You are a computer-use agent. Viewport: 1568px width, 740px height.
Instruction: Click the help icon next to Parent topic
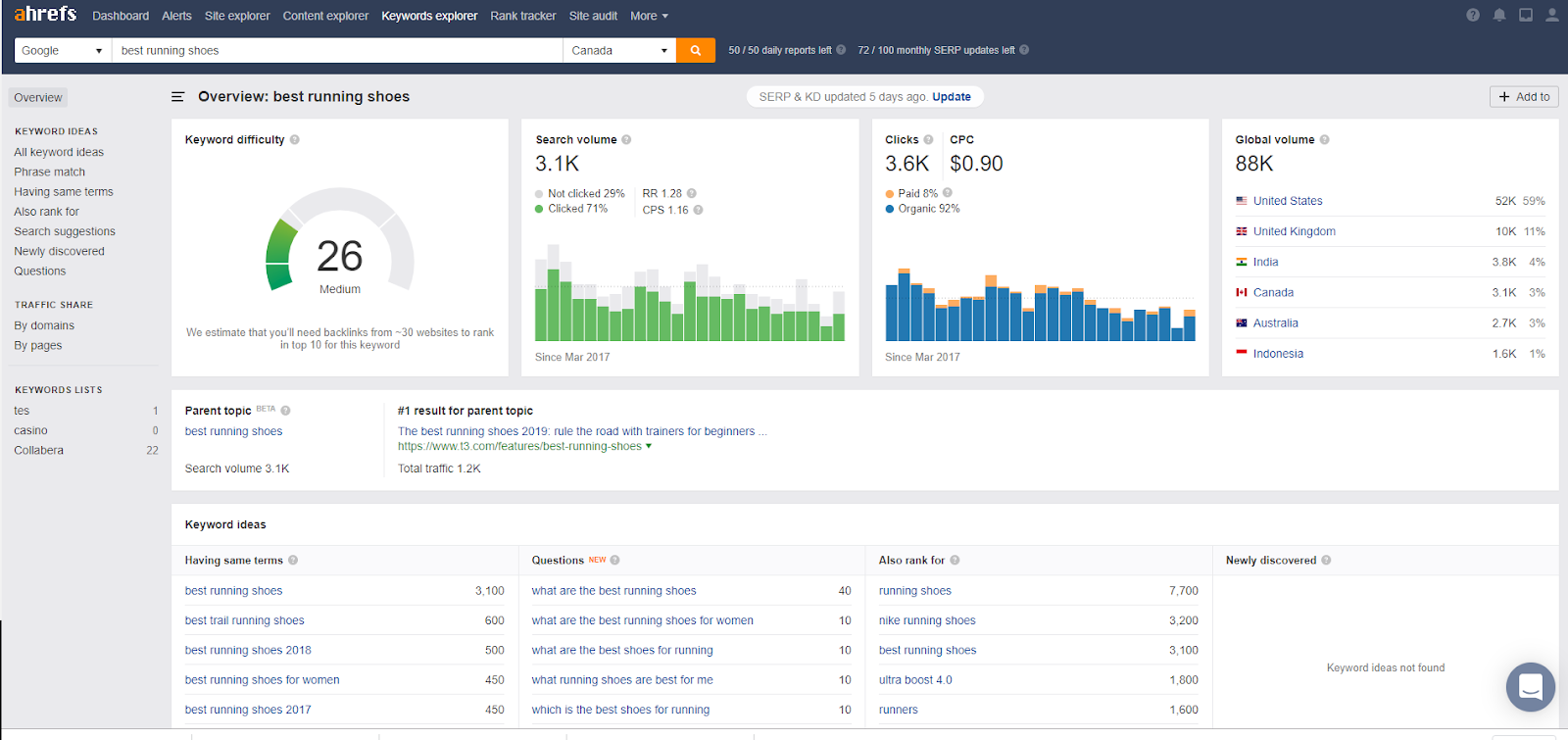tap(285, 411)
